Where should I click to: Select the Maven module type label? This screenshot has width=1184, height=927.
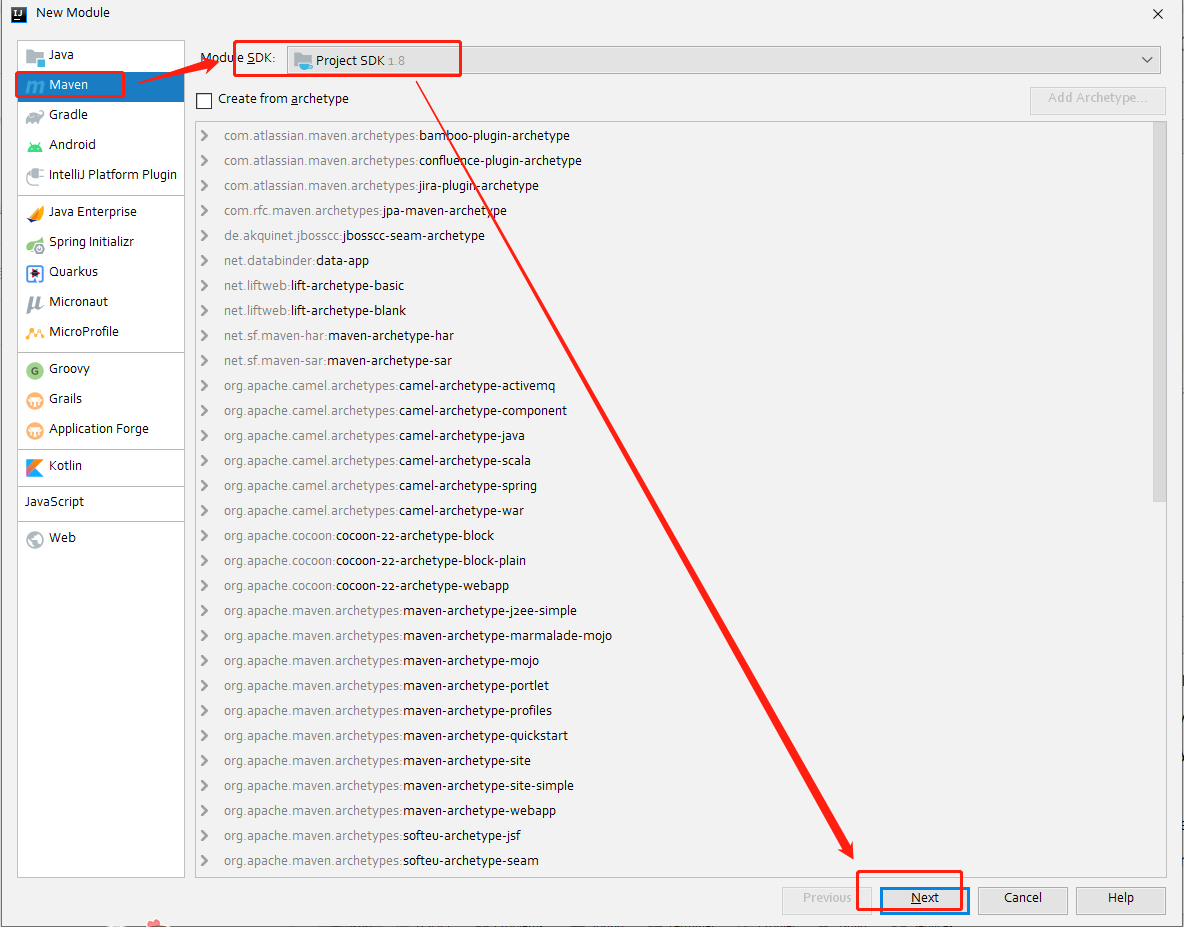(x=69, y=85)
